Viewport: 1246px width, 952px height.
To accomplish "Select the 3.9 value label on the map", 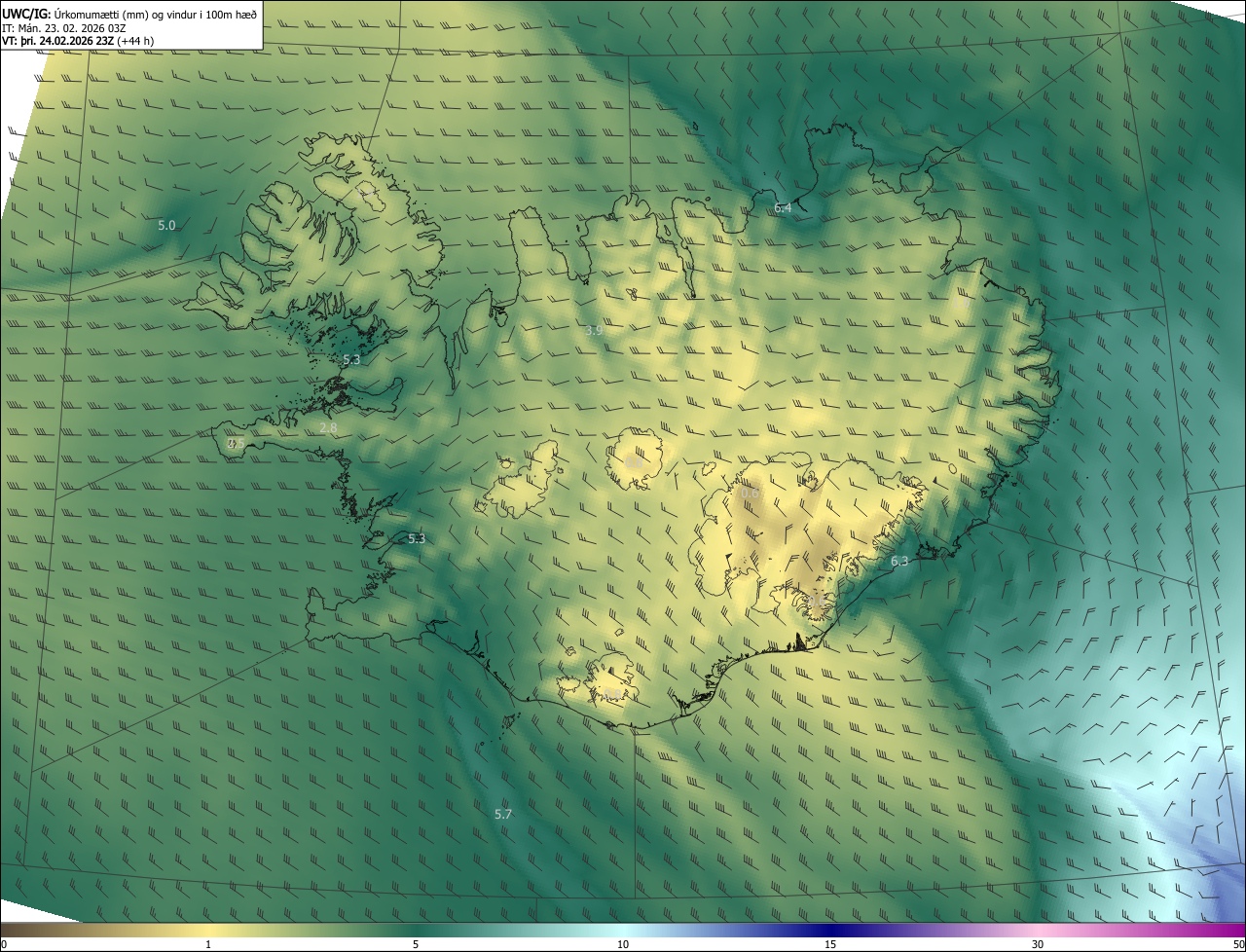I will 594,331.
